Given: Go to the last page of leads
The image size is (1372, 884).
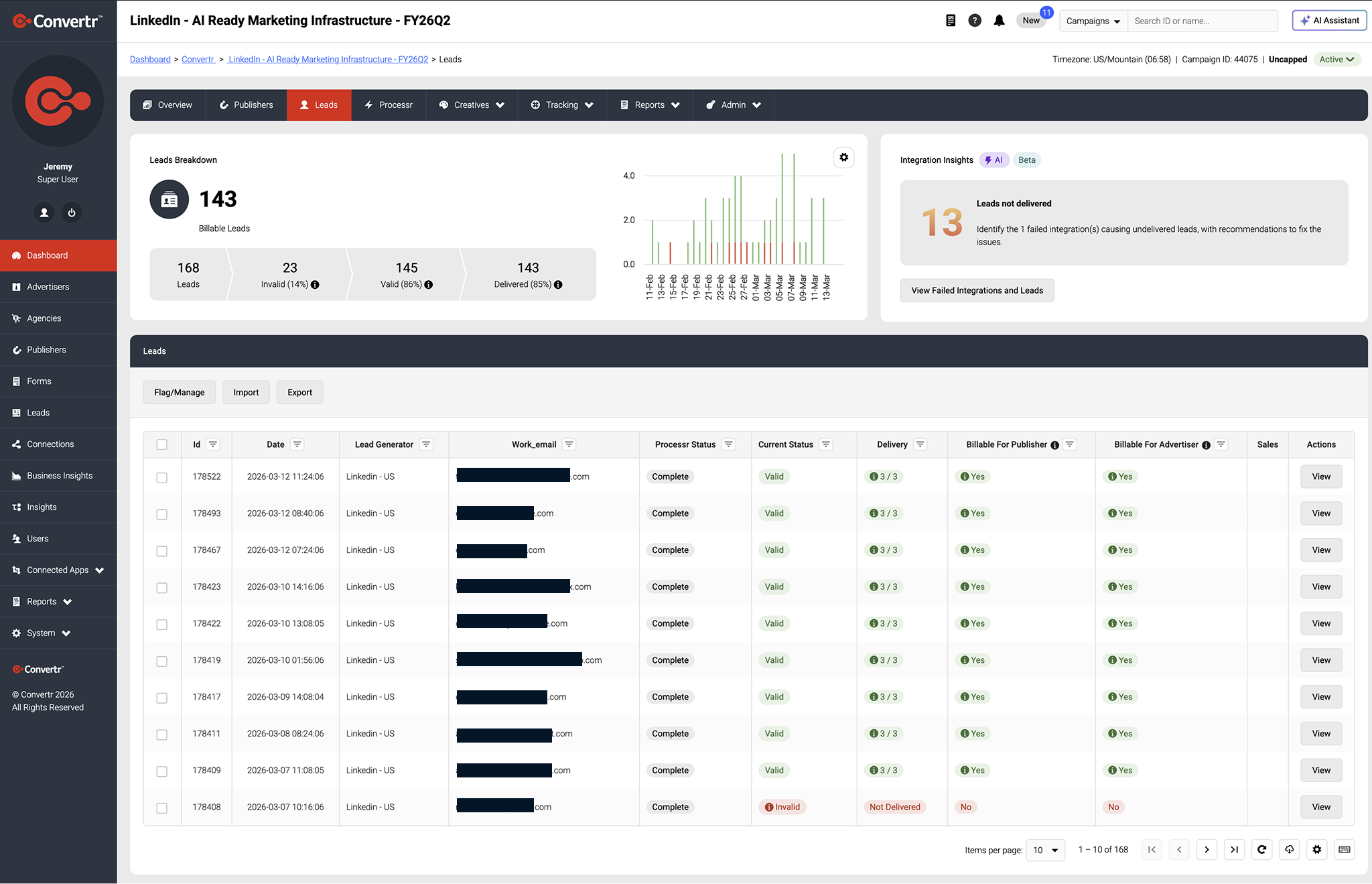Looking at the screenshot, I should click(x=1234, y=850).
